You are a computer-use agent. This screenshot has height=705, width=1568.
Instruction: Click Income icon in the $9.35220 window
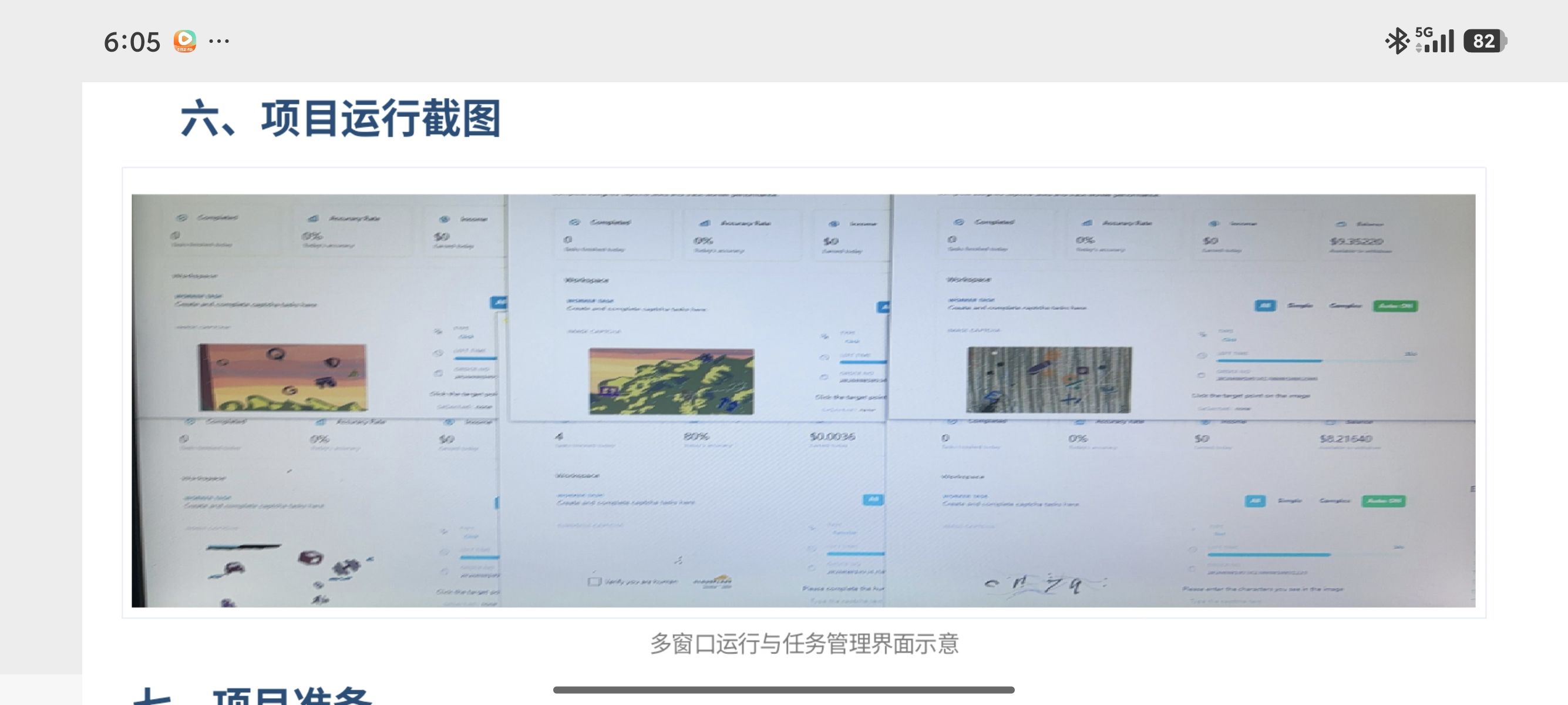pos(1214,223)
